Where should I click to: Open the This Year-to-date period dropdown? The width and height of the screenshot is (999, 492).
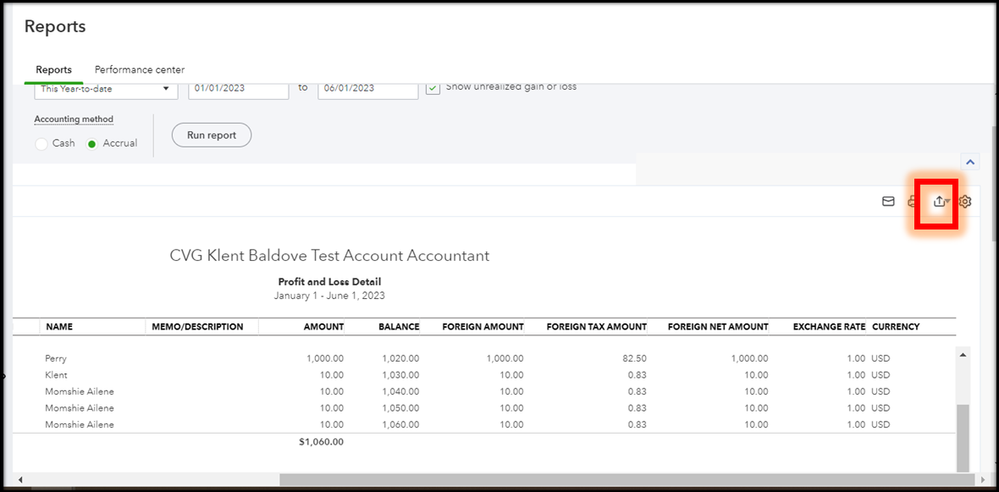point(104,89)
